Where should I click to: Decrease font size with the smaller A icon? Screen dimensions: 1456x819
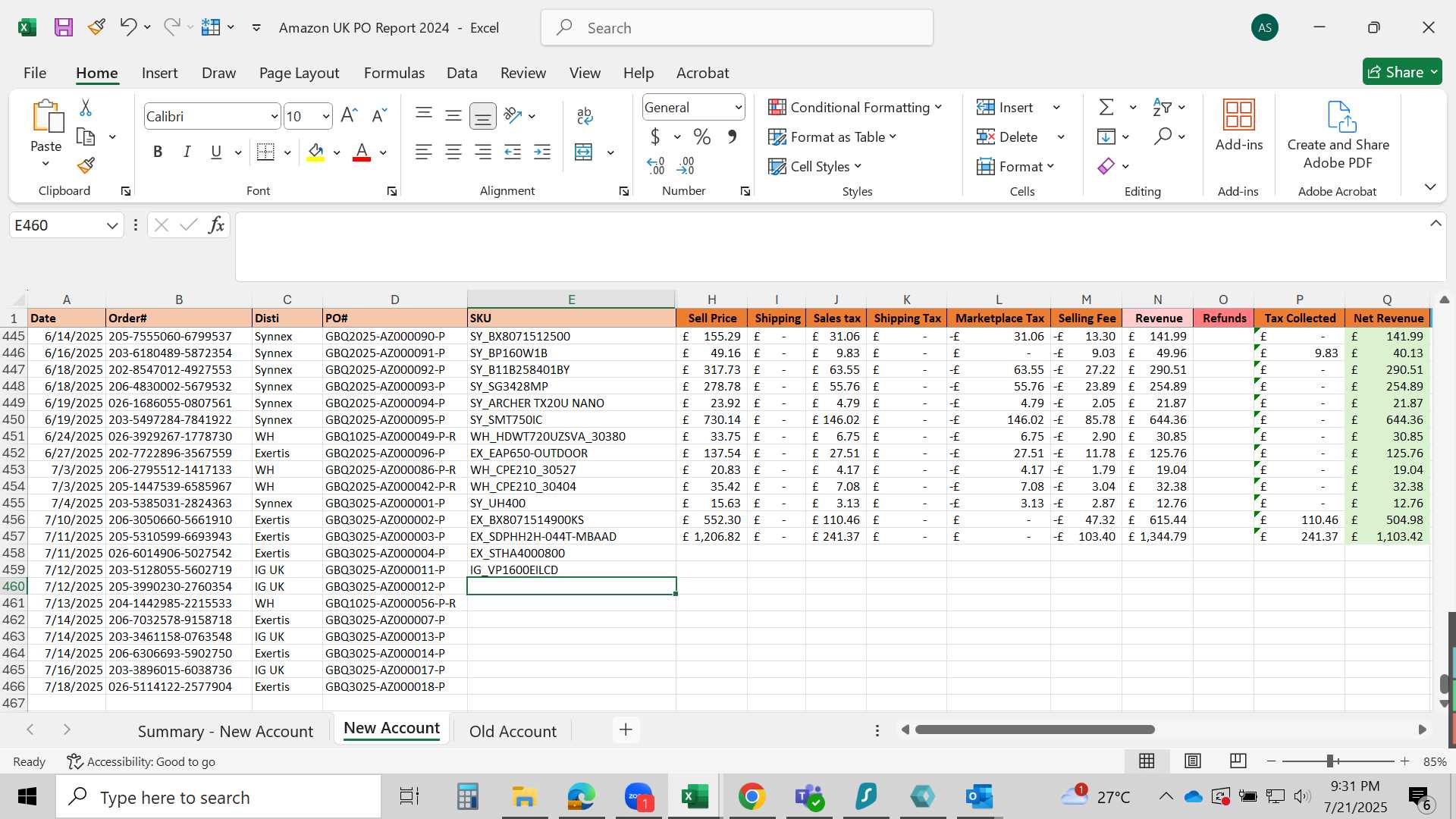(379, 115)
